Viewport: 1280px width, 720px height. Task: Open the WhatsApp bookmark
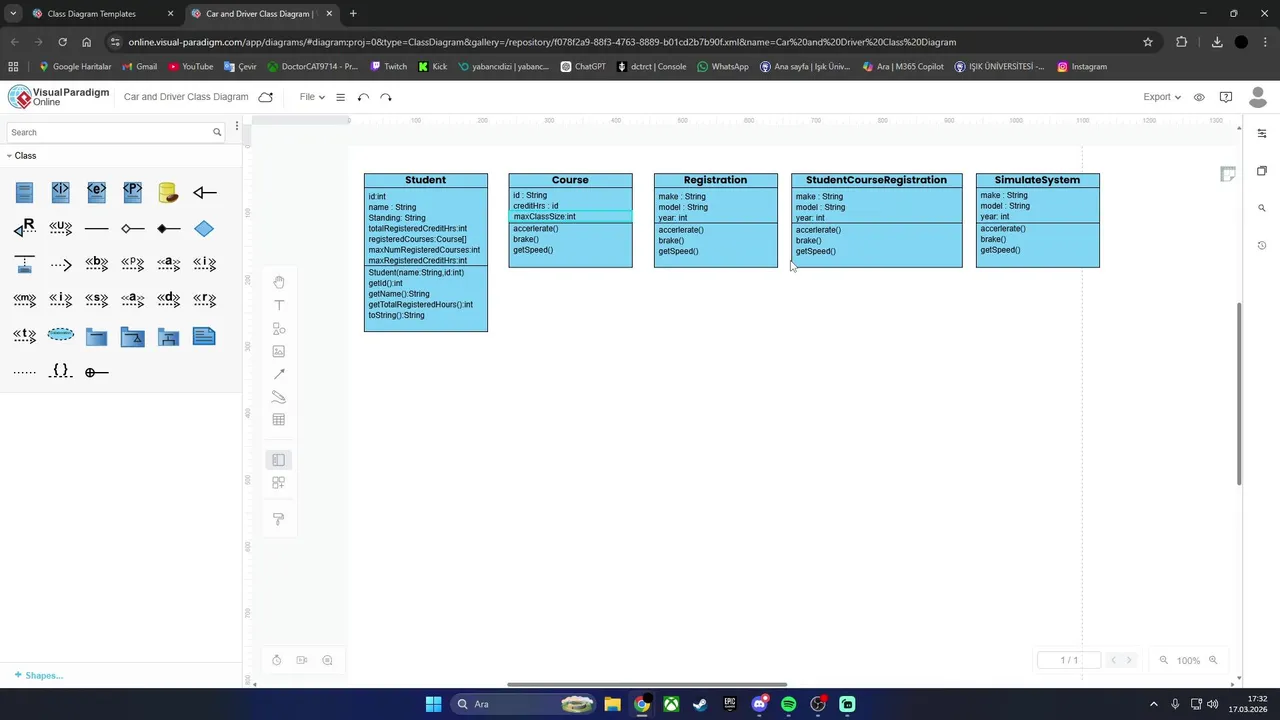pos(723,67)
